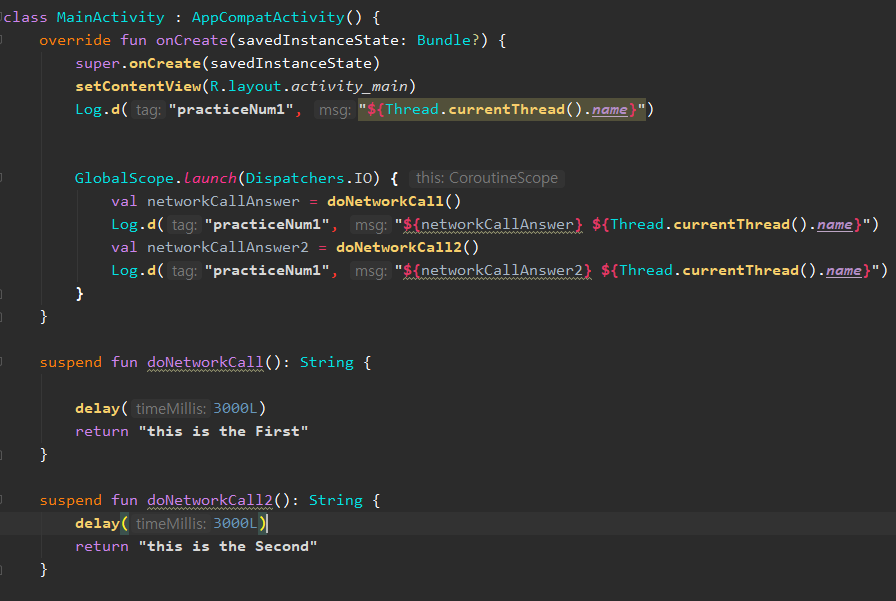Click the override keyword
896x601 pixels.
[75, 40]
